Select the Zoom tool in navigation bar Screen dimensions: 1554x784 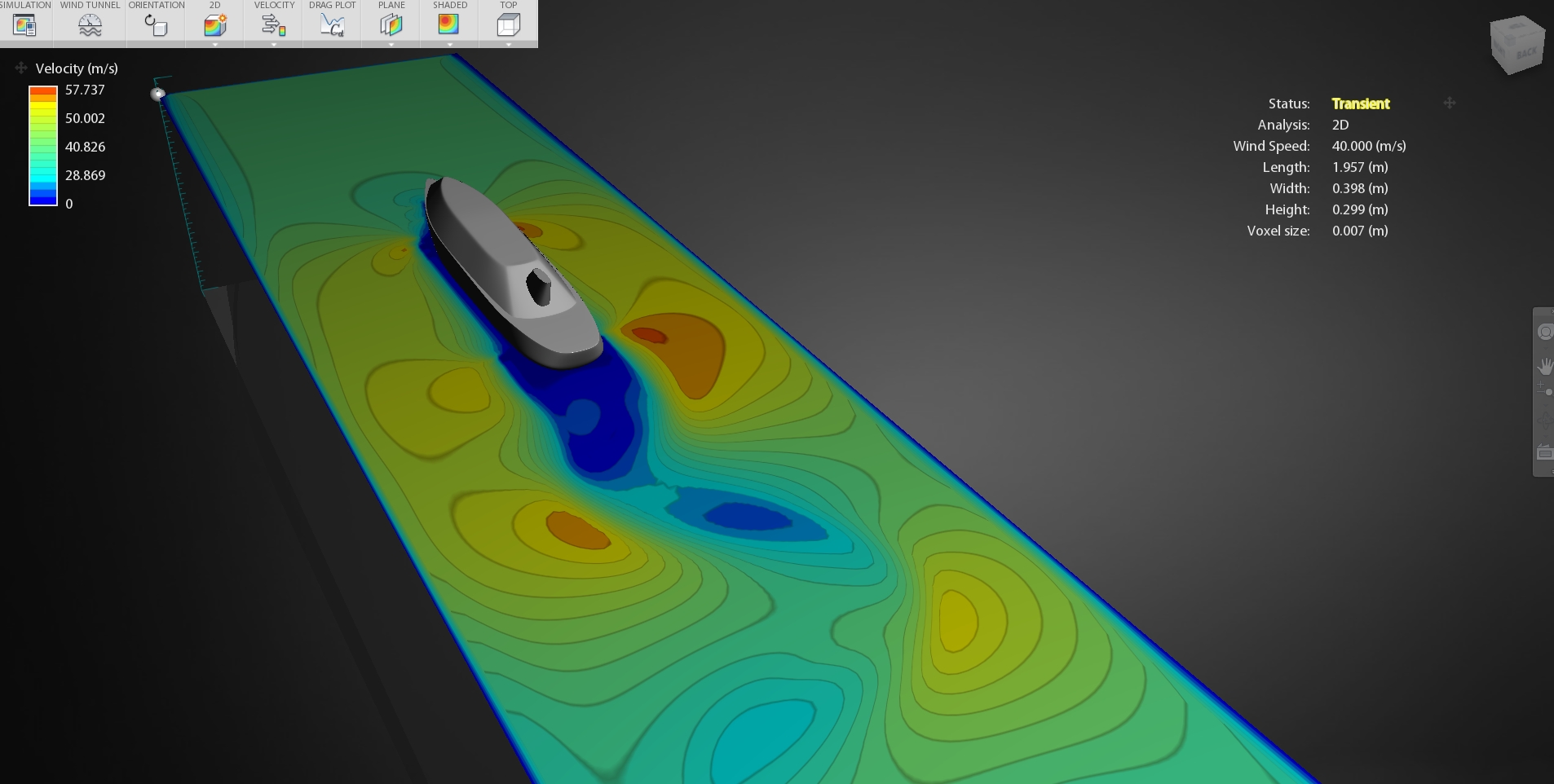pos(1544,390)
